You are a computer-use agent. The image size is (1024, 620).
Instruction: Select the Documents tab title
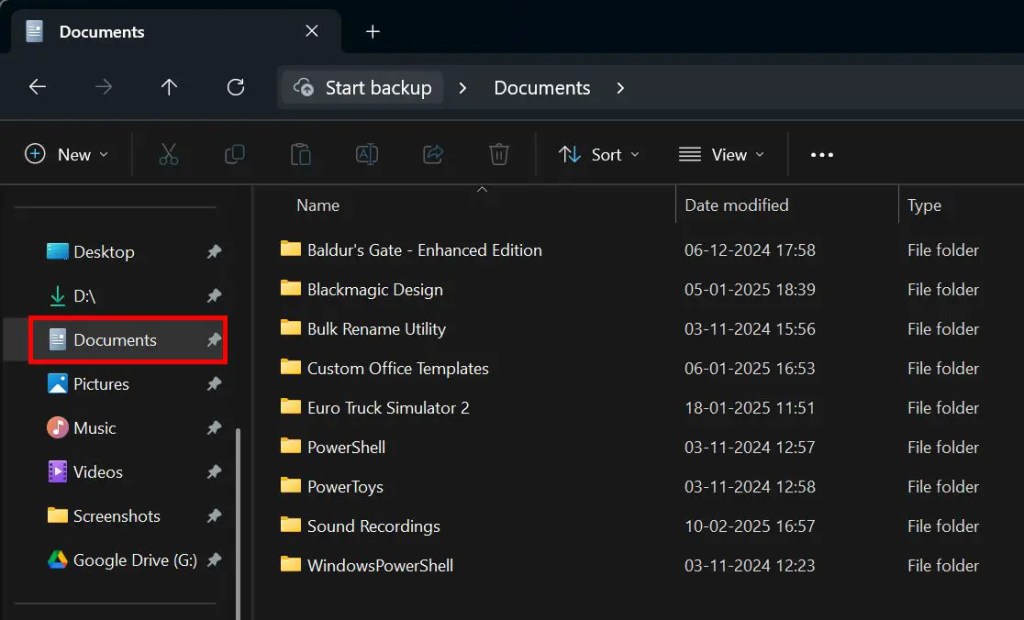pyautogui.click(x=102, y=32)
